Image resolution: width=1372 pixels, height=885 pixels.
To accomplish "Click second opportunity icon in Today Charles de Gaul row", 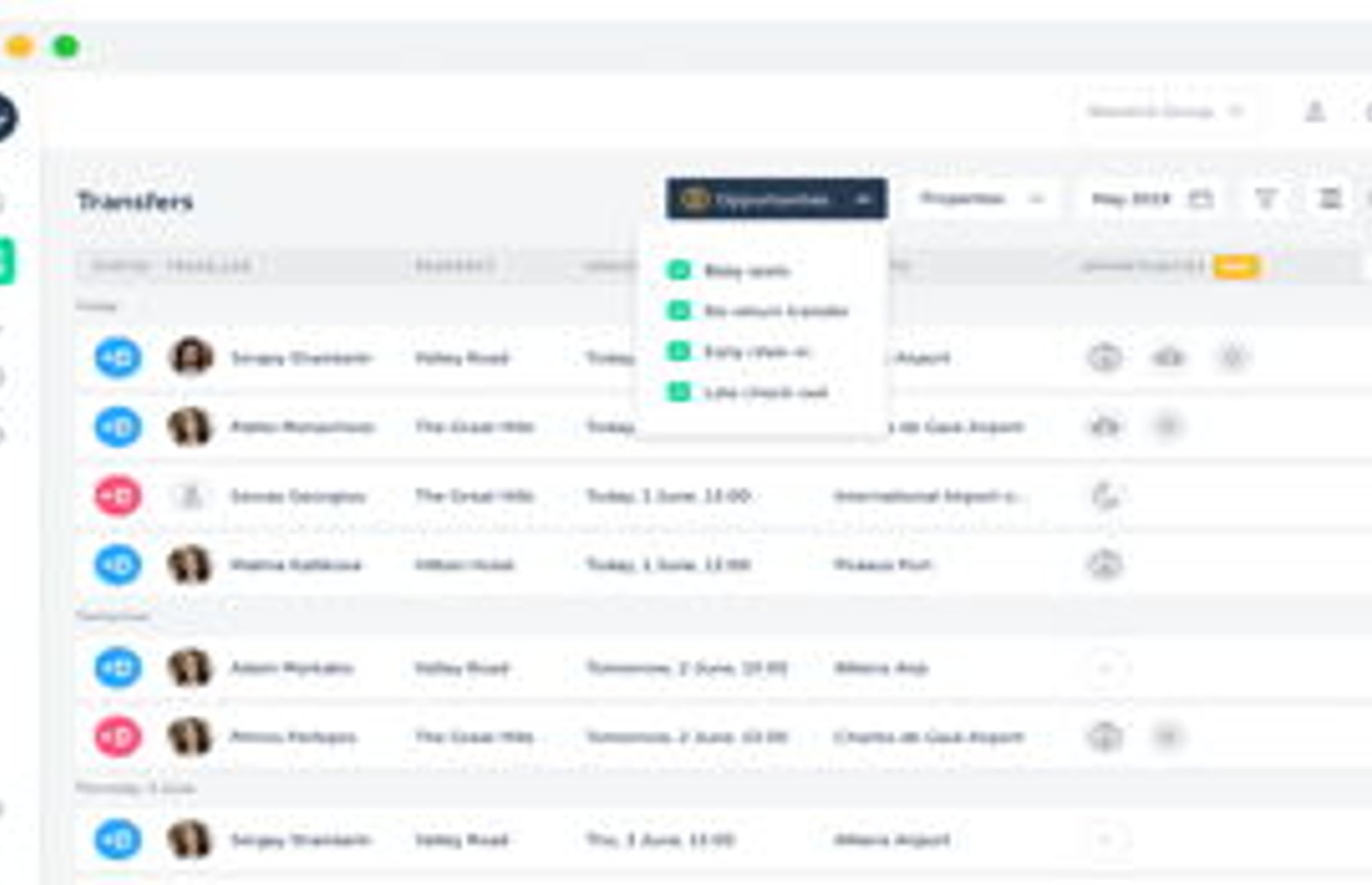I will 1168,426.
